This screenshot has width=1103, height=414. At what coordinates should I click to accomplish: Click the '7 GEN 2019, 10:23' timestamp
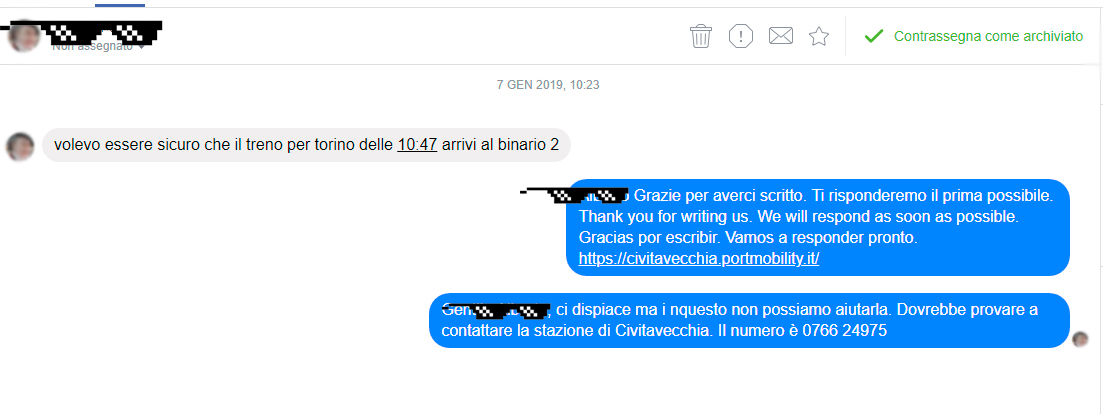548,85
